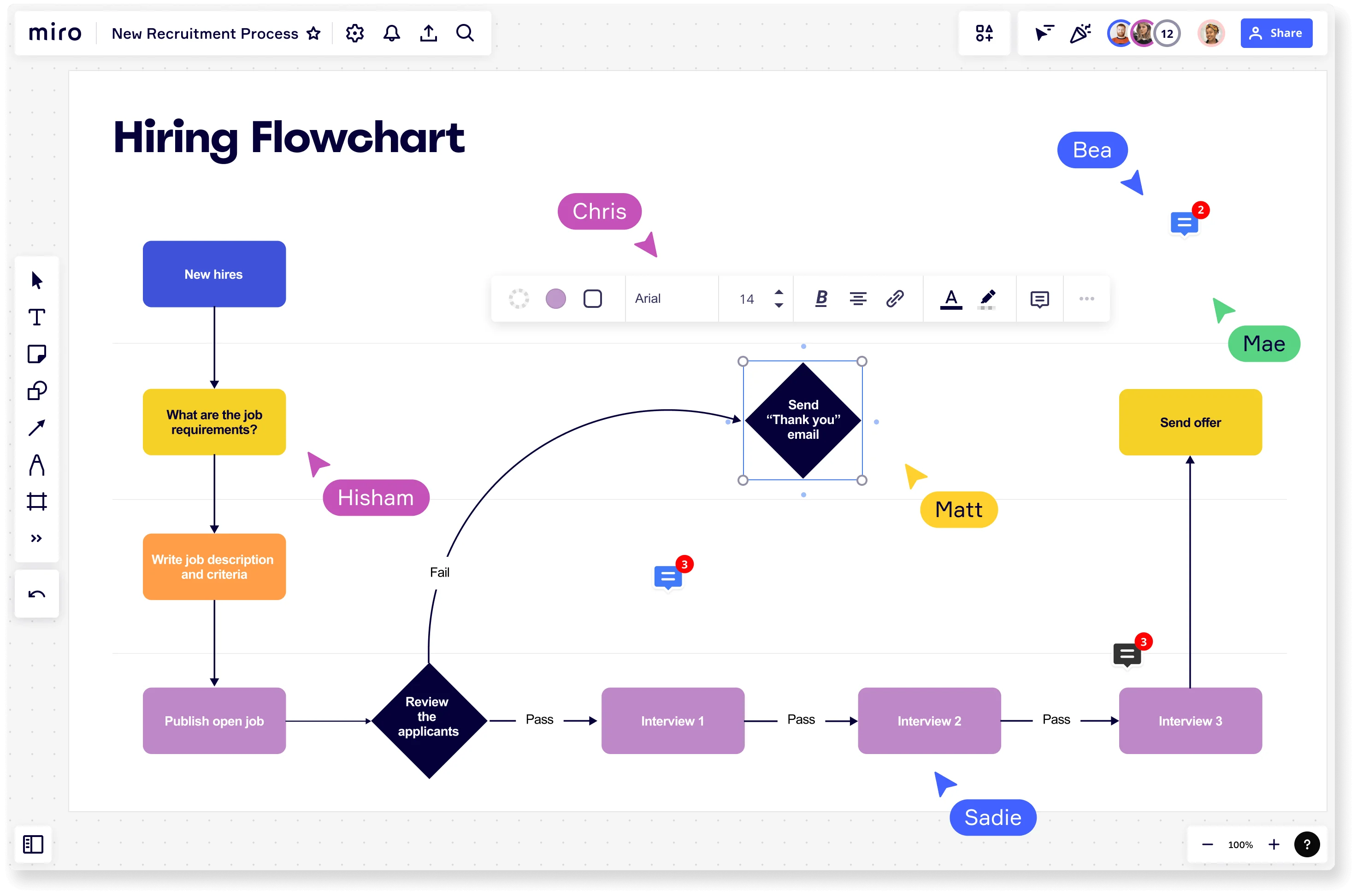The width and height of the screenshot is (1357, 896).
Task: Select the connector/line tool
Action: (37, 428)
